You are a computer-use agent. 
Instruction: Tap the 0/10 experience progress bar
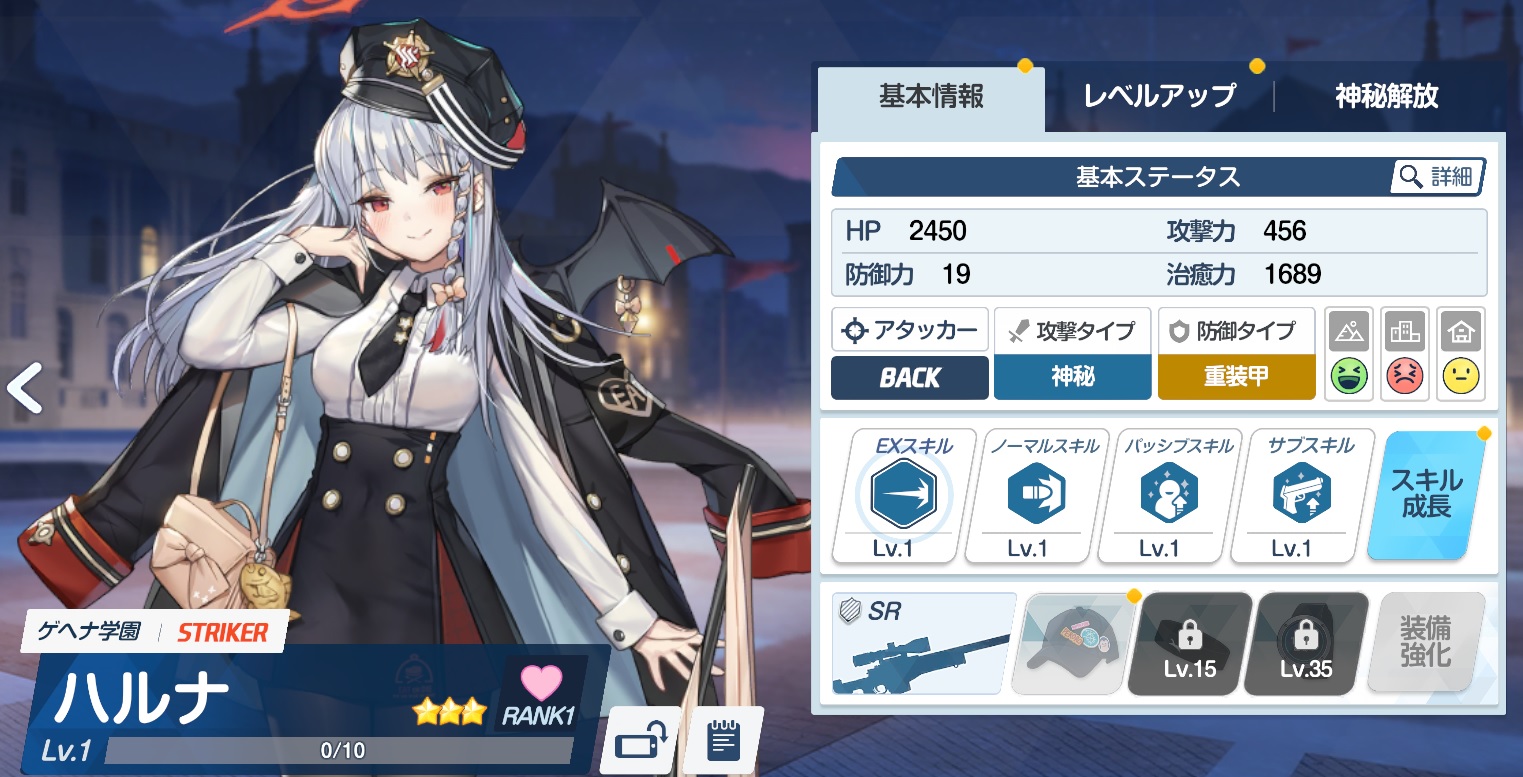coord(339,751)
